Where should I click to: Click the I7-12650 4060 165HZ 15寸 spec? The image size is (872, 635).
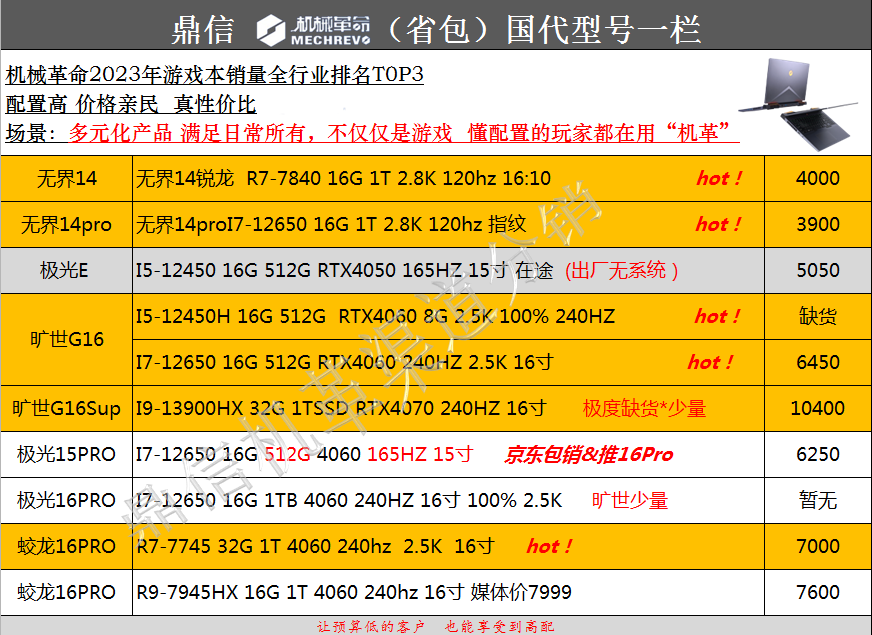pyautogui.click(x=304, y=454)
